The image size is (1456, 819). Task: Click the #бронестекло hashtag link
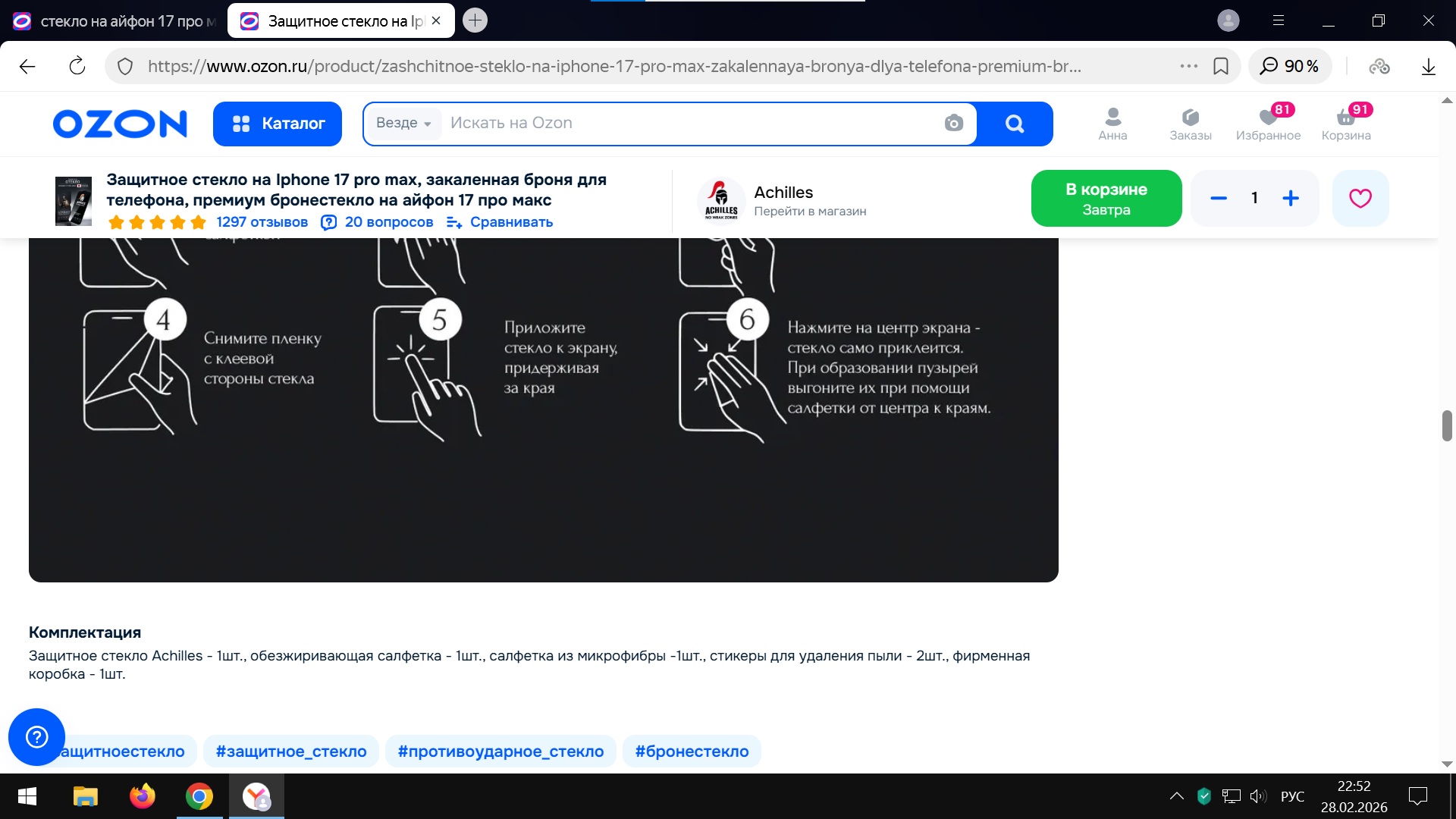click(x=691, y=751)
